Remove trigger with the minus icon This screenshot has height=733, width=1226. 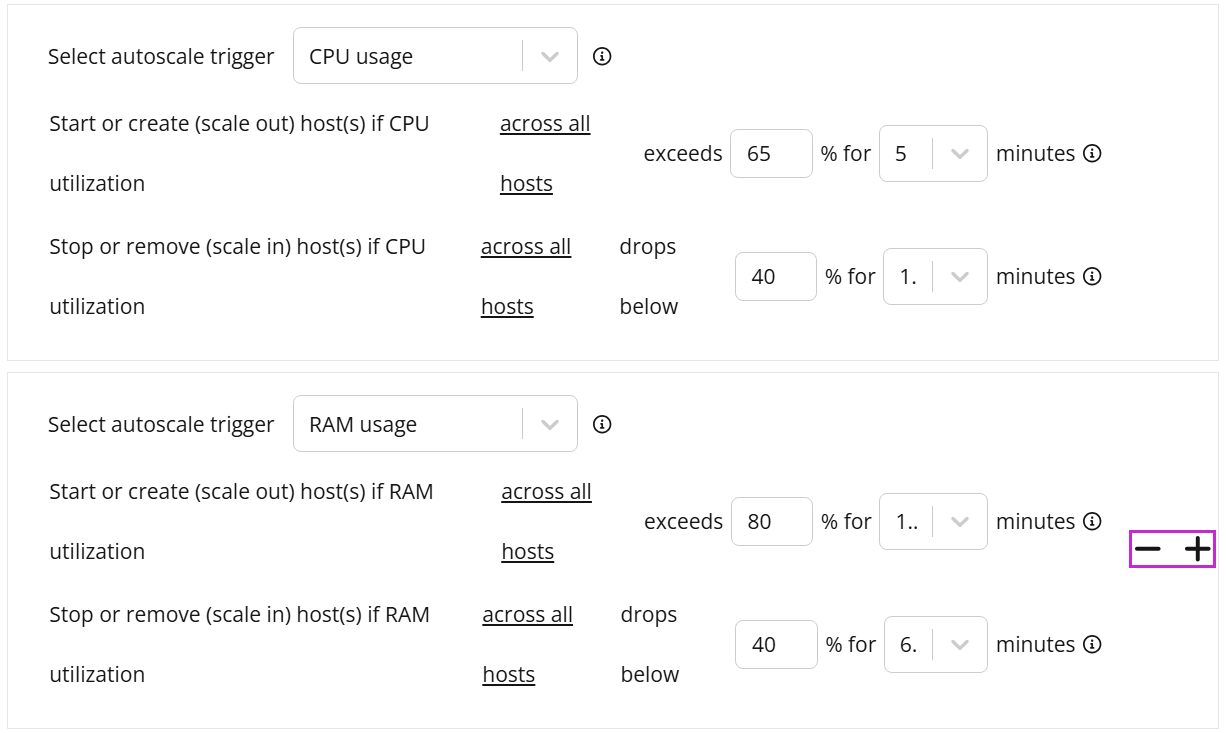tap(1148, 548)
